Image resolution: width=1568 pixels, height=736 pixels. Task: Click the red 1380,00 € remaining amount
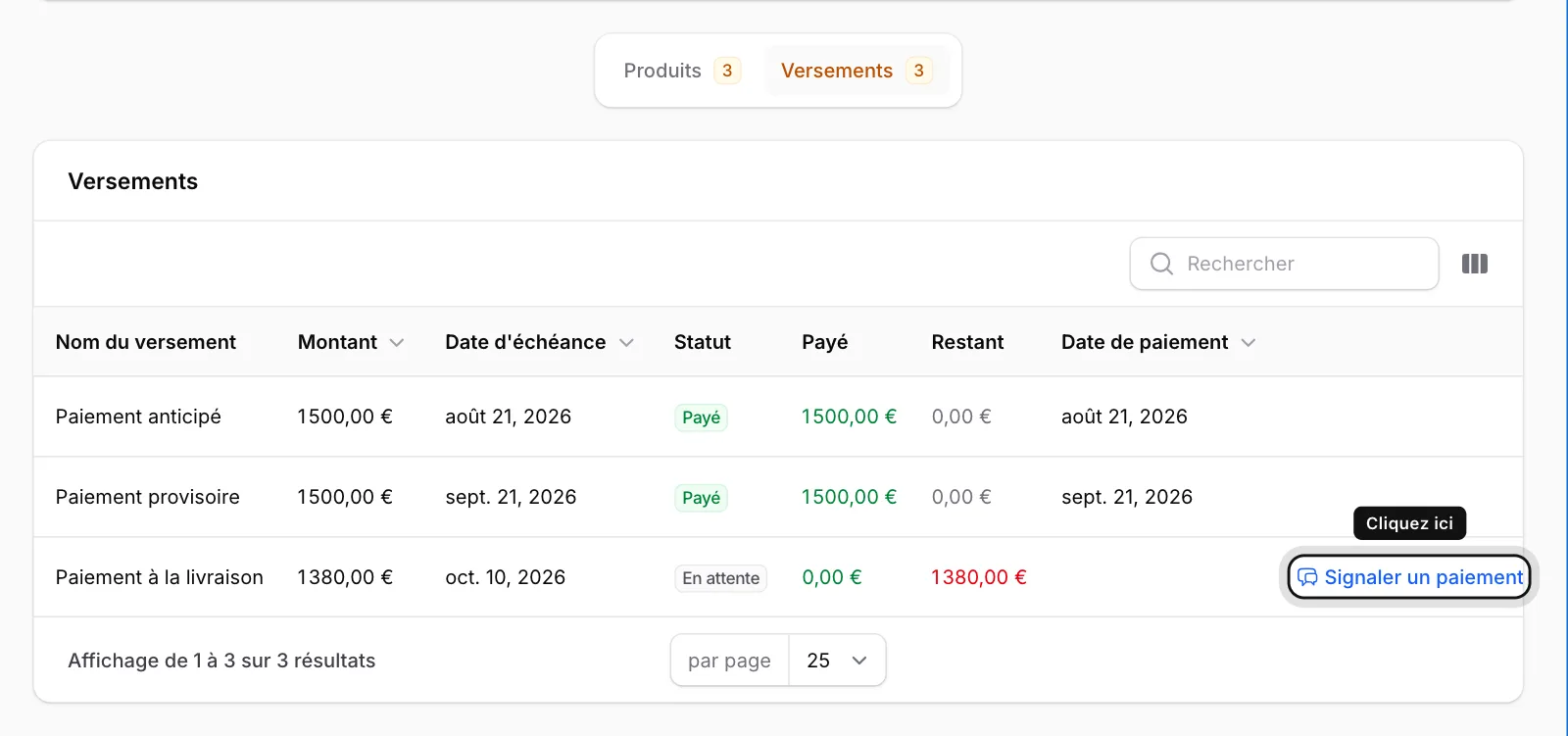tap(979, 577)
